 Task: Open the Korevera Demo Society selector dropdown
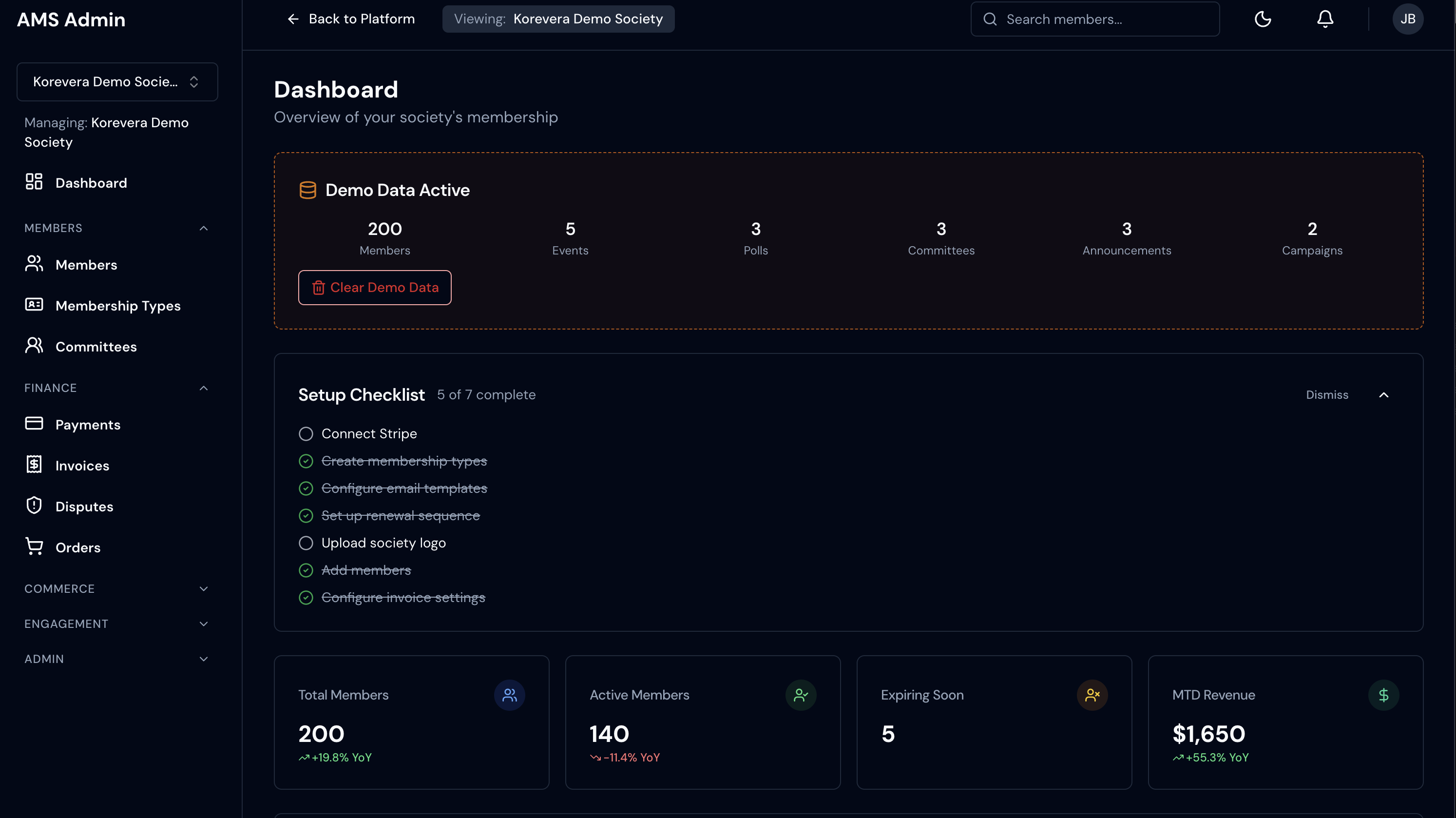pyautogui.click(x=117, y=82)
